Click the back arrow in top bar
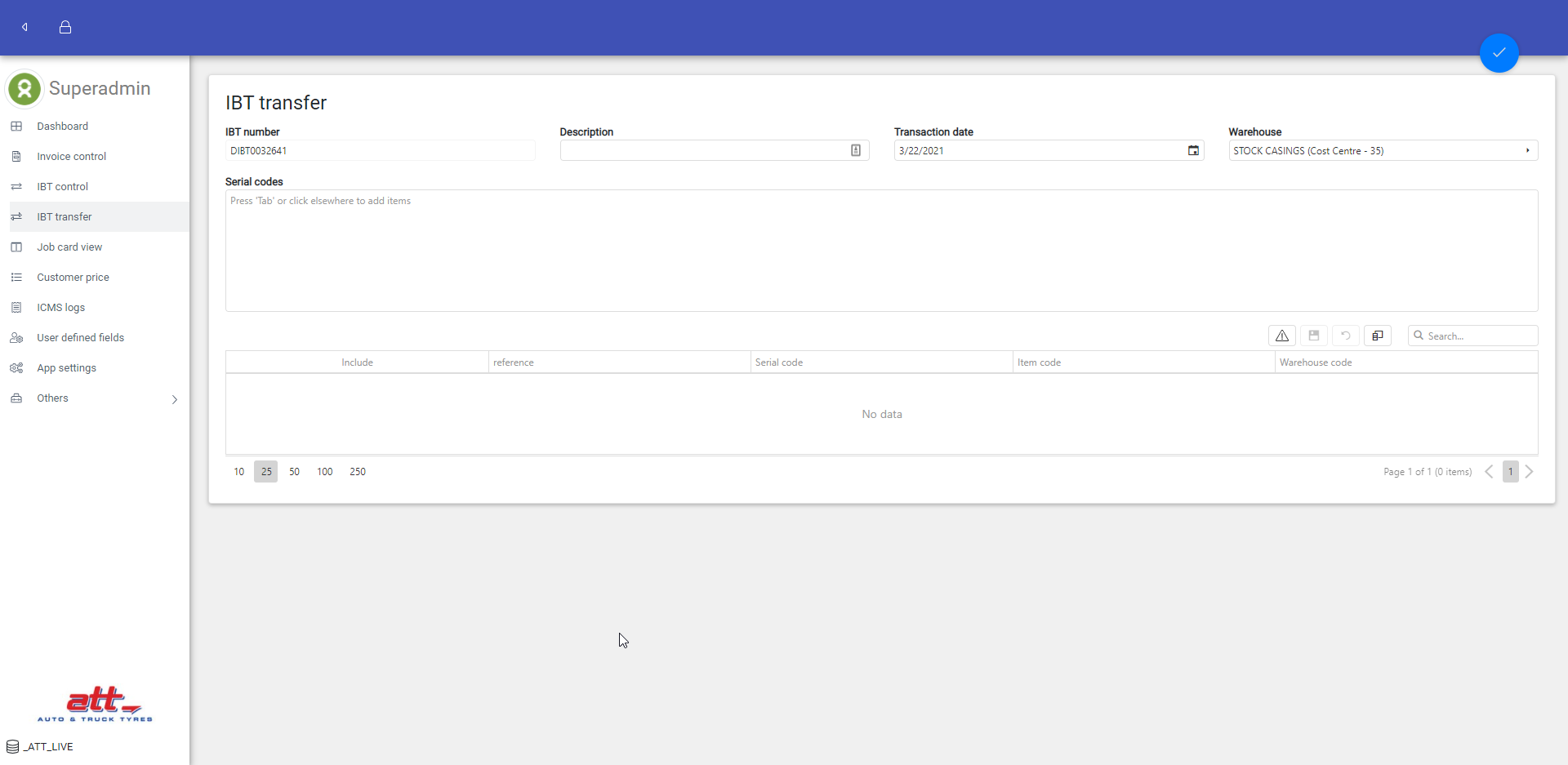Image resolution: width=1568 pixels, height=765 pixels. [24, 27]
